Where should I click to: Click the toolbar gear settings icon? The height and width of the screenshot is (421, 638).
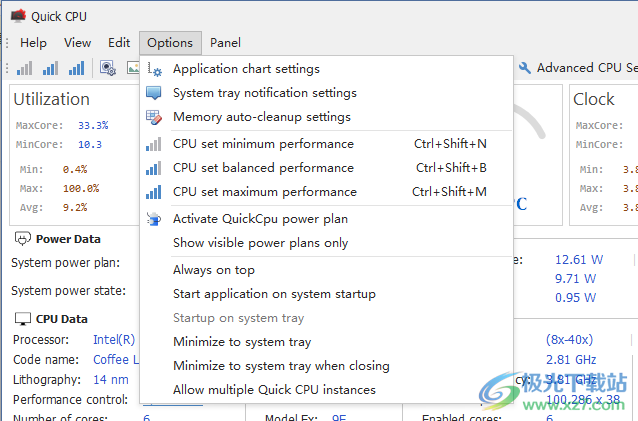coord(108,68)
